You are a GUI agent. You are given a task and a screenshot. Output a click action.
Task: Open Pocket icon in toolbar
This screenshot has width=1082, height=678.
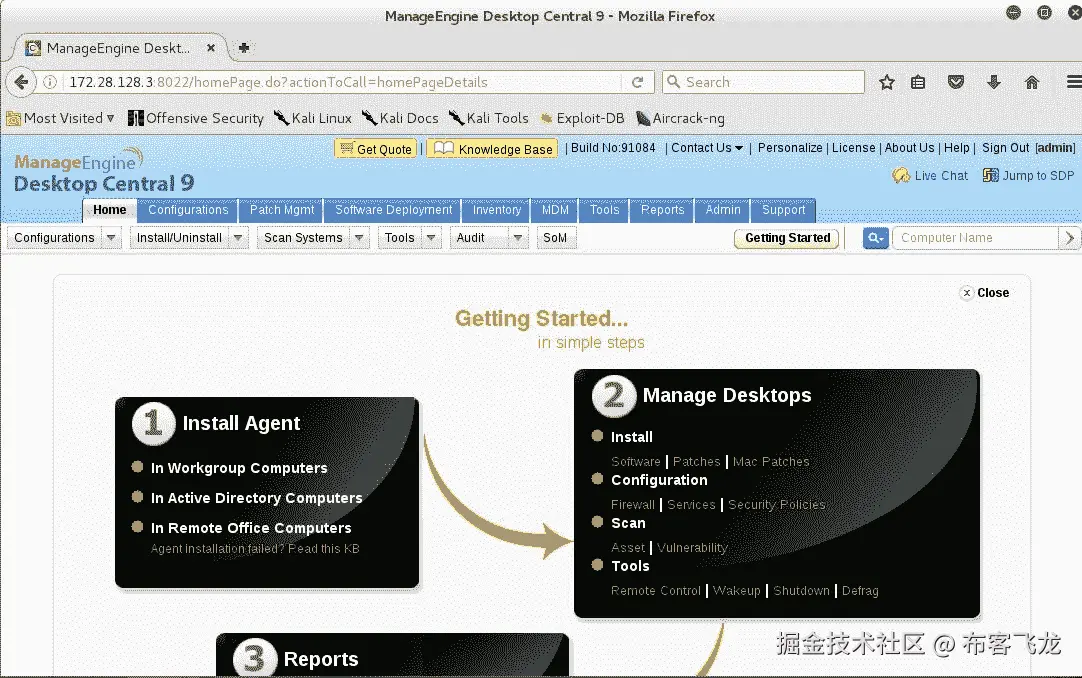coord(956,83)
